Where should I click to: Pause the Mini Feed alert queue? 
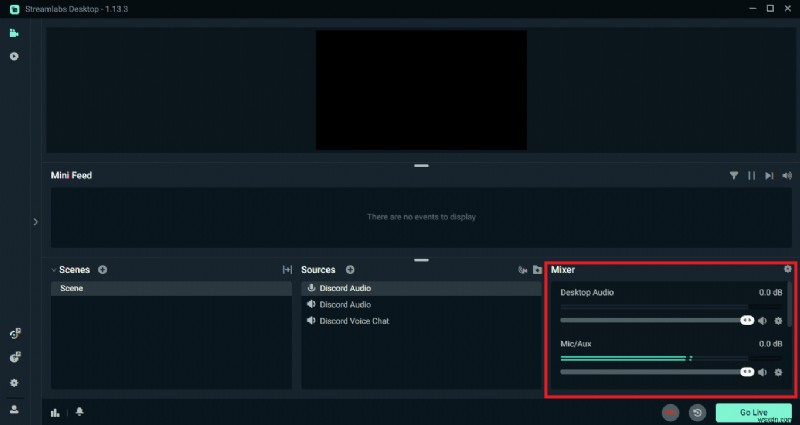pyautogui.click(x=752, y=176)
